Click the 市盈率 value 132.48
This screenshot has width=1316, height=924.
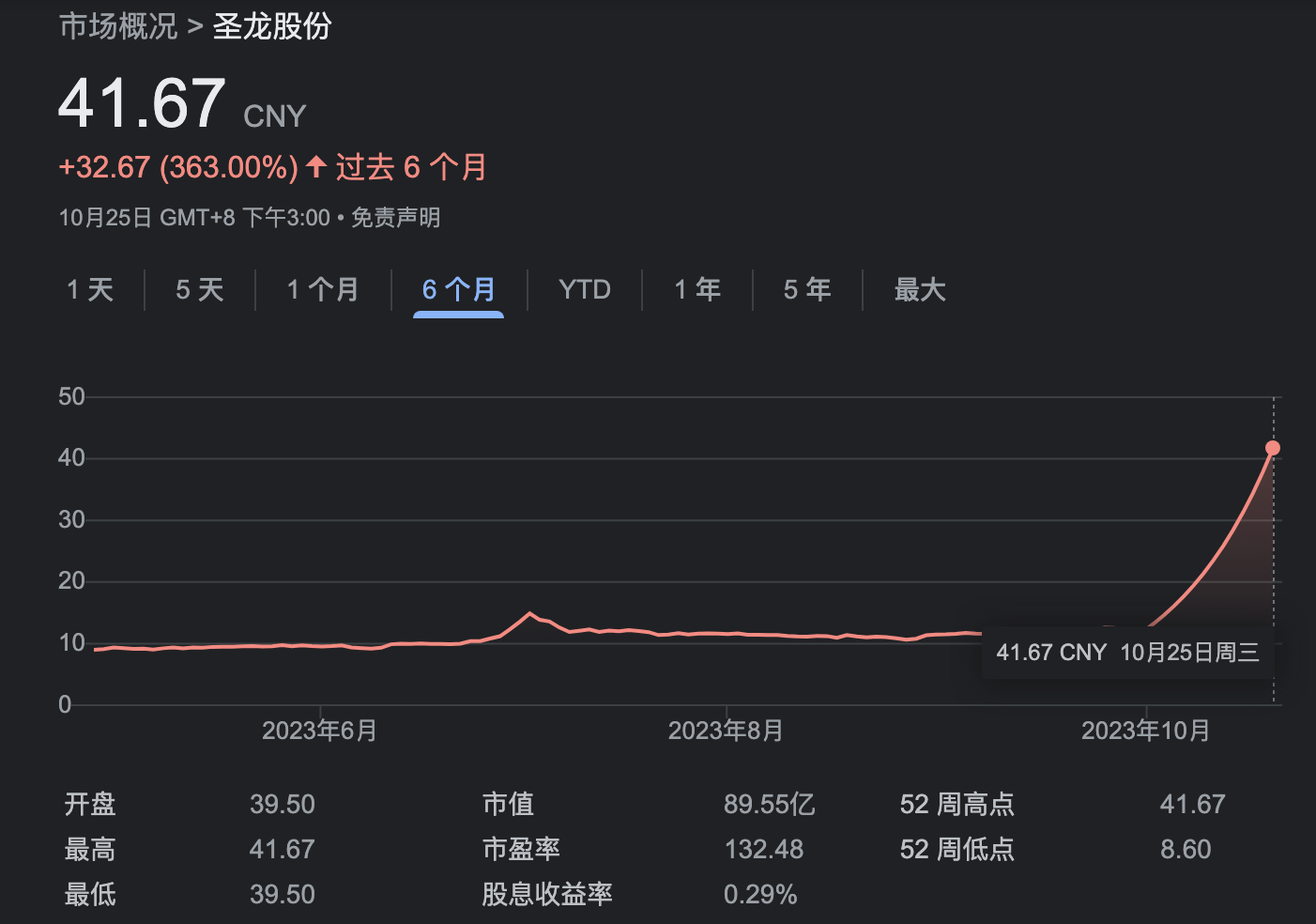pos(763,849)
